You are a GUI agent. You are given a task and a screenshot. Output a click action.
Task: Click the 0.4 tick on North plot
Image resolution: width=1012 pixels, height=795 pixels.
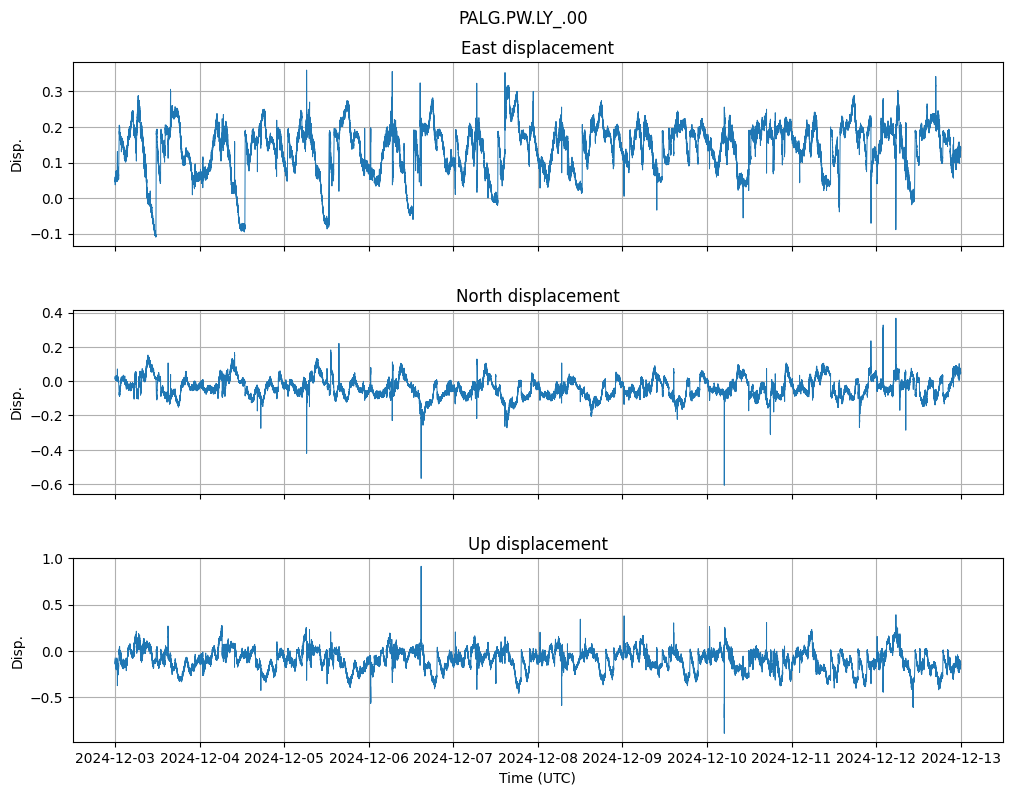coord(54,313)
